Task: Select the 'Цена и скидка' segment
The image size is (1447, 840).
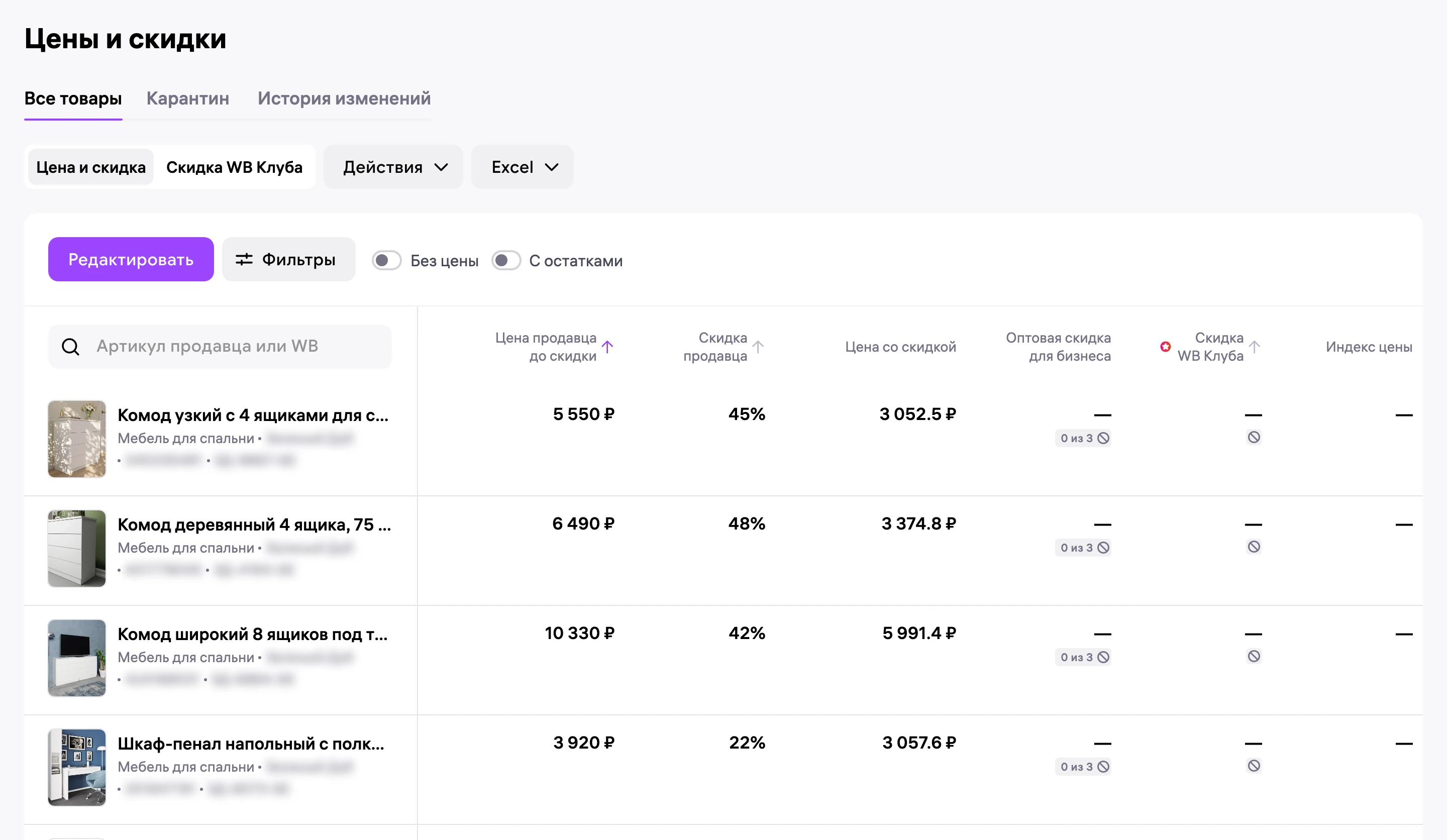Action: [x=91, y=167]
